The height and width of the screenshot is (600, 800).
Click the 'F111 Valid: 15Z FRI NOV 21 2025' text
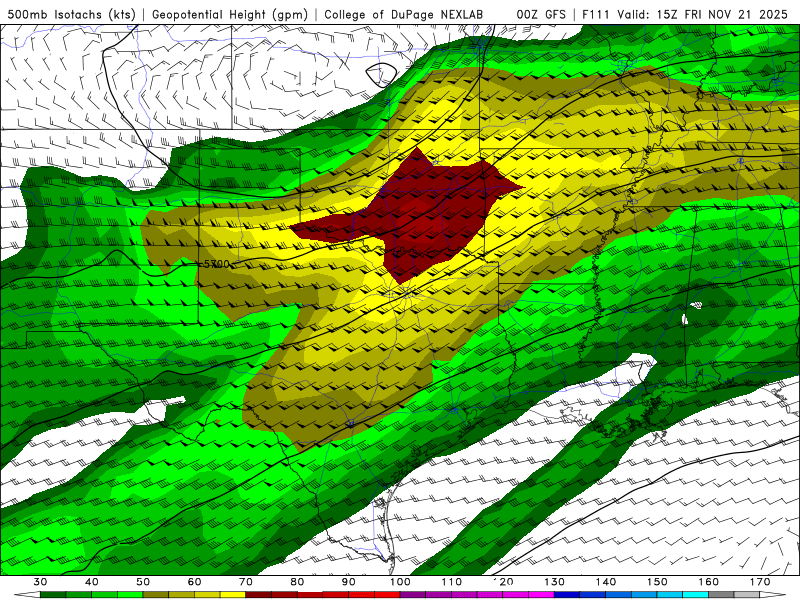(x=685, y=14)
